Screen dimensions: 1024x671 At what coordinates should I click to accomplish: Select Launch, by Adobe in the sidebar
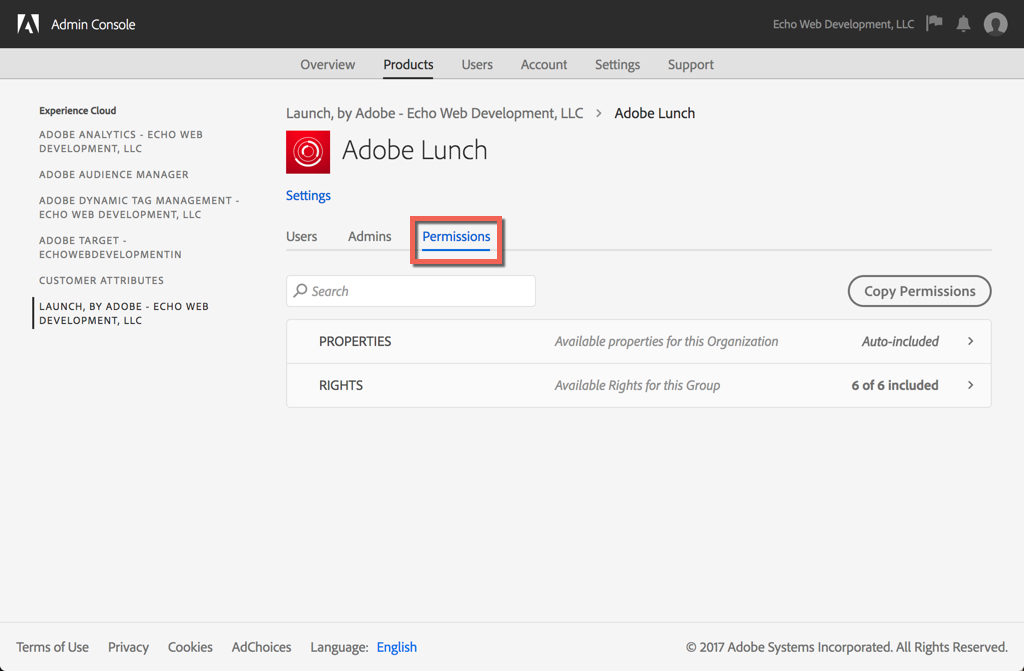coord(124,313)
